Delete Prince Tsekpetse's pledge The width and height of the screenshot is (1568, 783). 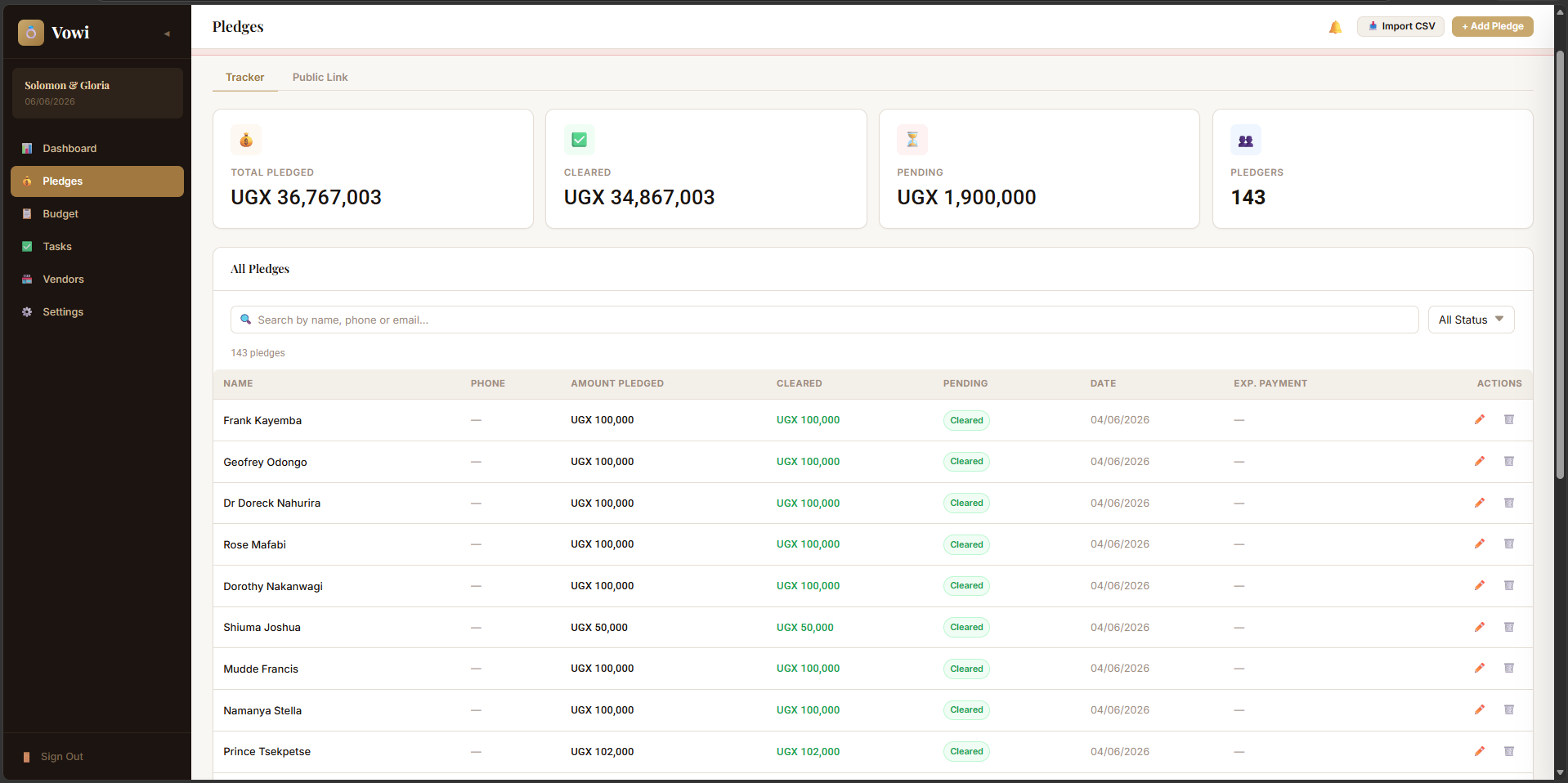1509,752
